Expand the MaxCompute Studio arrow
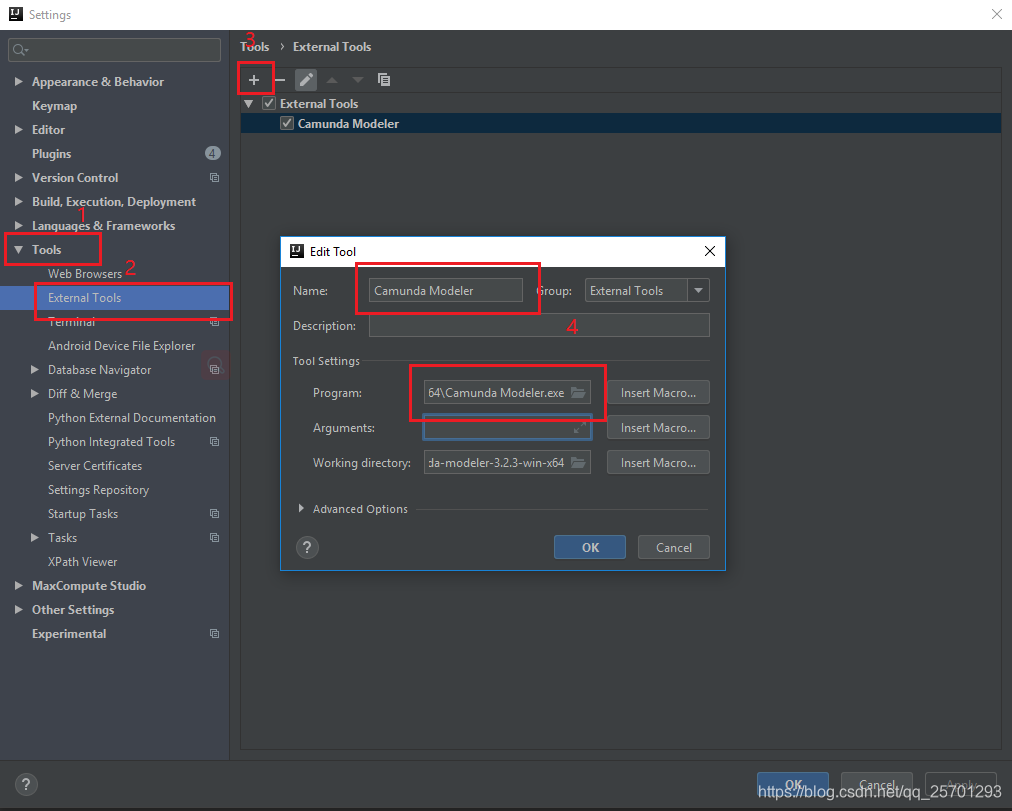 coord(19,586)
